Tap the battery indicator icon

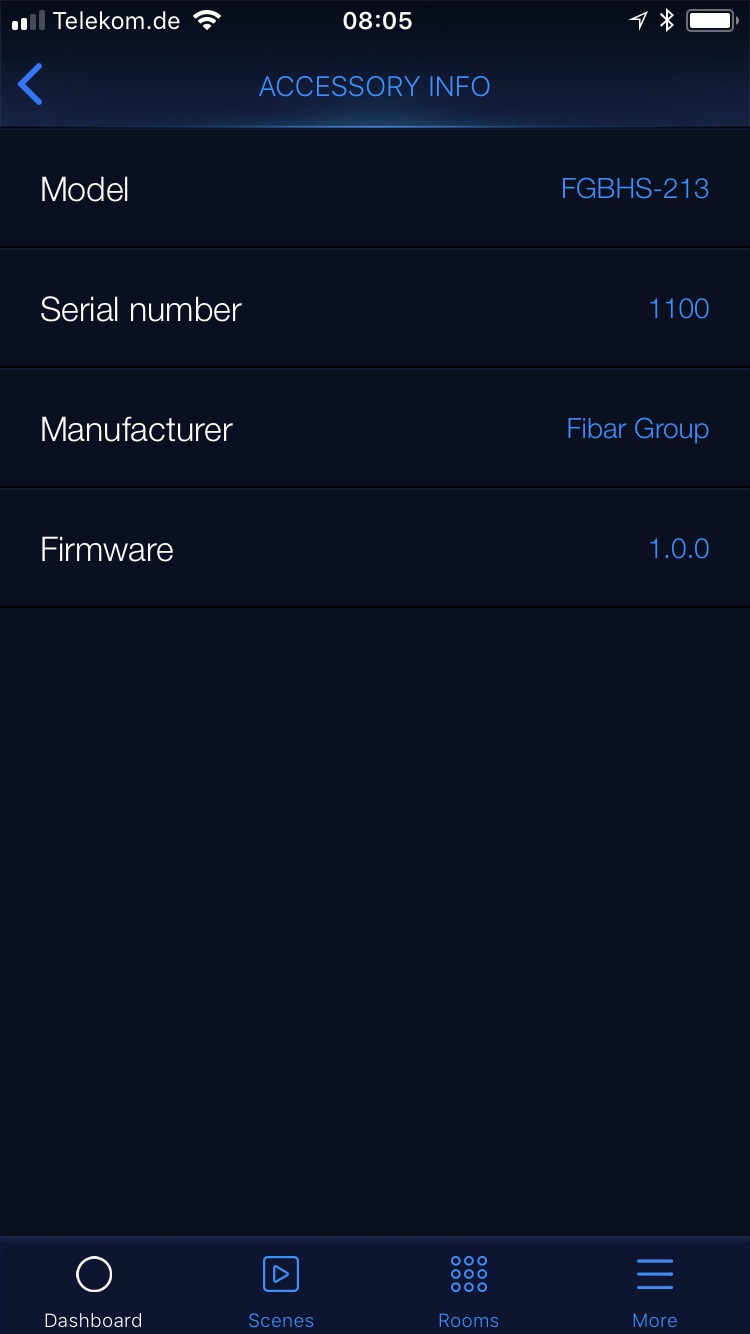712,20
